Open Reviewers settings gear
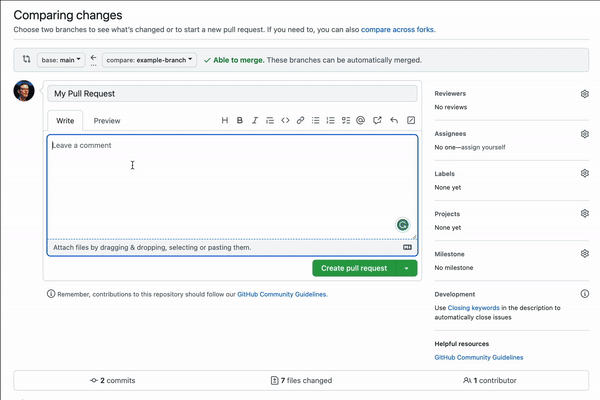 (x=584, y=94)
